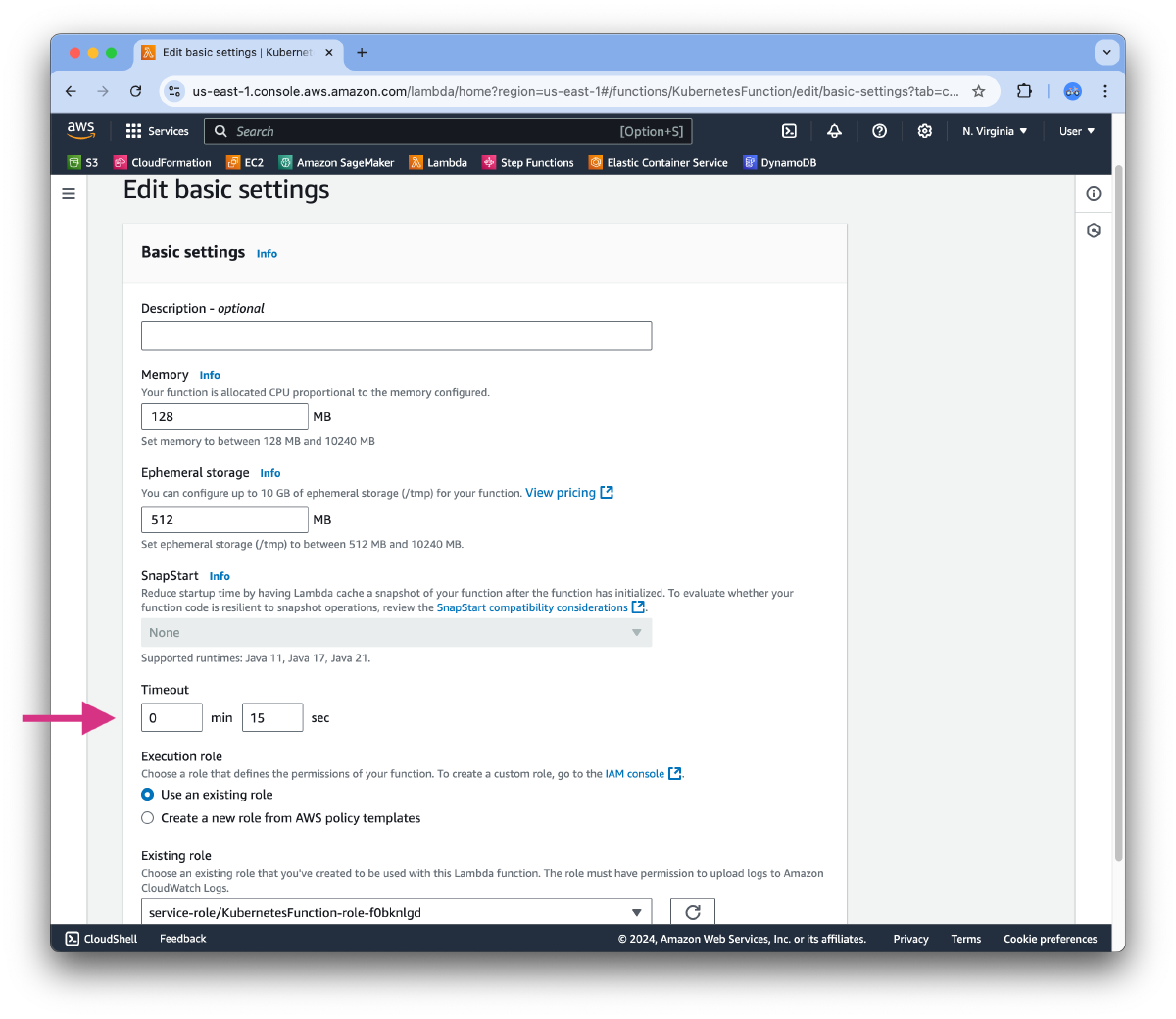Open the existing role dropdown

pos(396,912)
